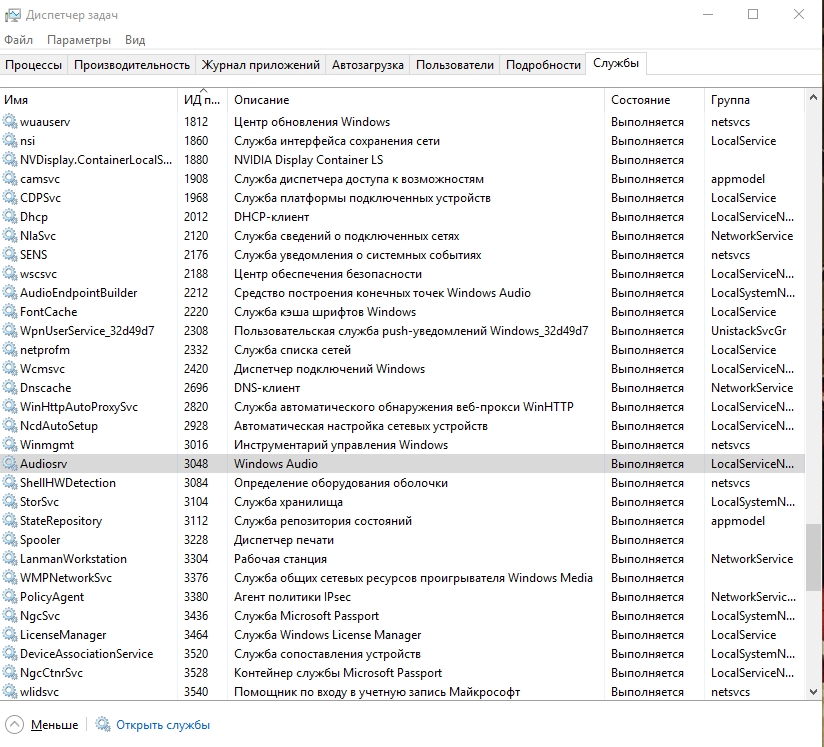Click the gear icon left of Открыть службы
This screenshot has height=747, width=824.
point(103,725)
